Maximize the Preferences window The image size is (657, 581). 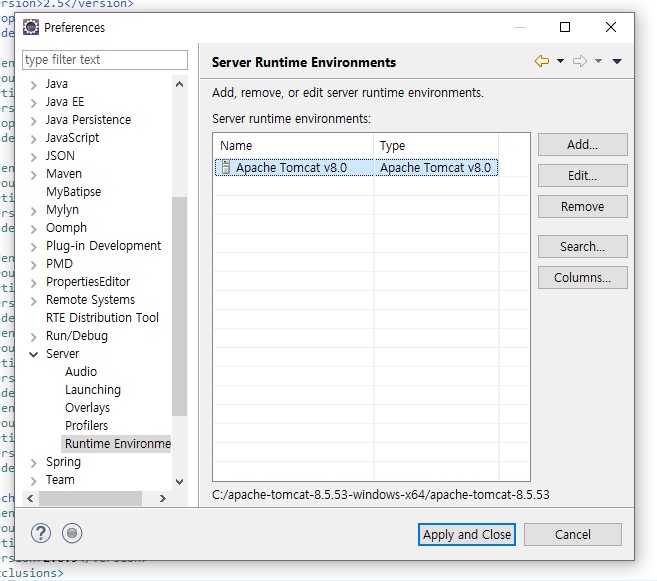tap(565, 27)
